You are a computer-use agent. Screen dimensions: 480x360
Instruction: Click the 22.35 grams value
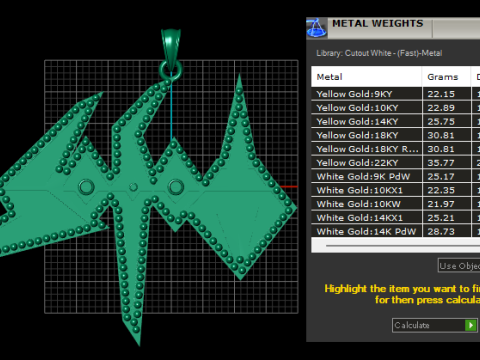(441, 190)
